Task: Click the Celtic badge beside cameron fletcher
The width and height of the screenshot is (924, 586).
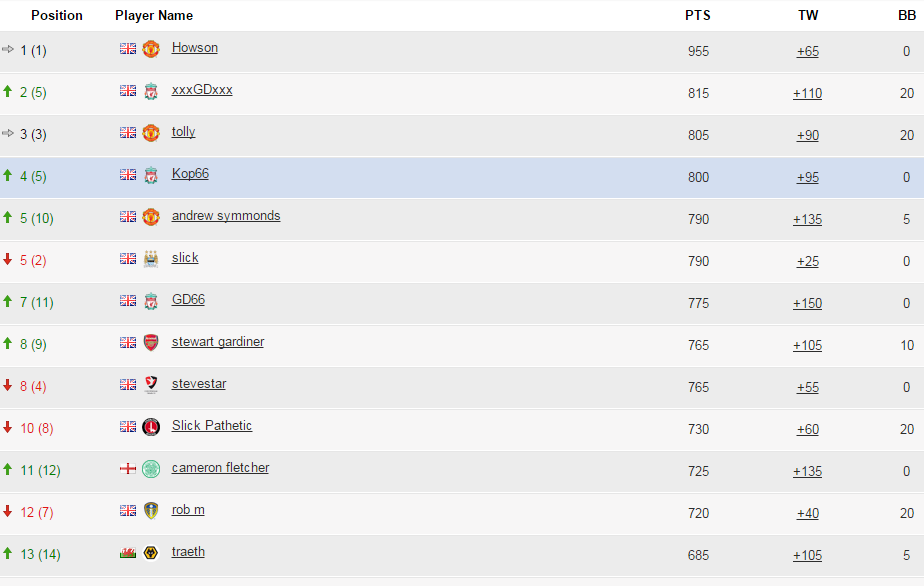Action: pyautogui.click(x=151, y=469)
